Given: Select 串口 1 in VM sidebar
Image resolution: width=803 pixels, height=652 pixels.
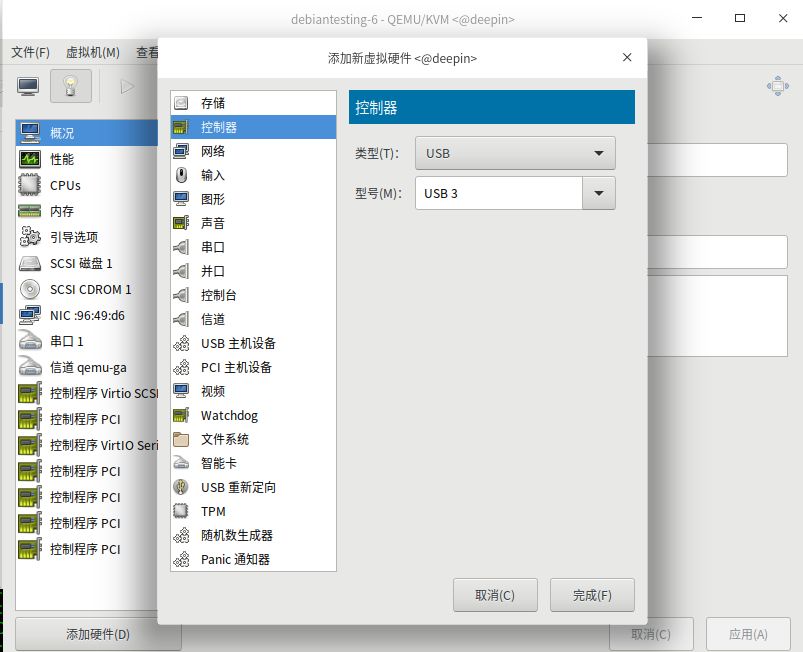Looking at the screenshot, I should point(87,341).
